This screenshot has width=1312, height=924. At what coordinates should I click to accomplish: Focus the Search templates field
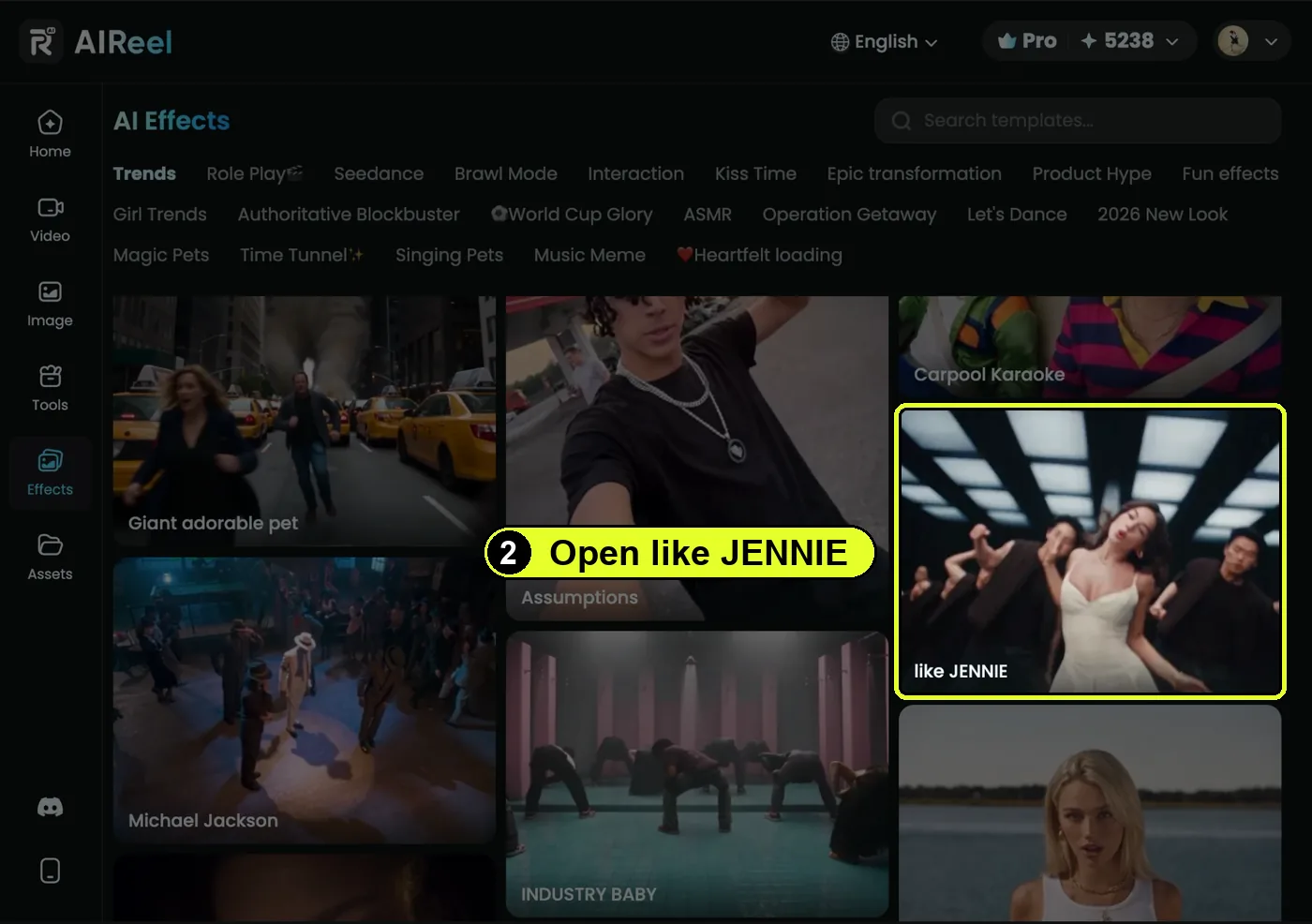(1078, 121)
